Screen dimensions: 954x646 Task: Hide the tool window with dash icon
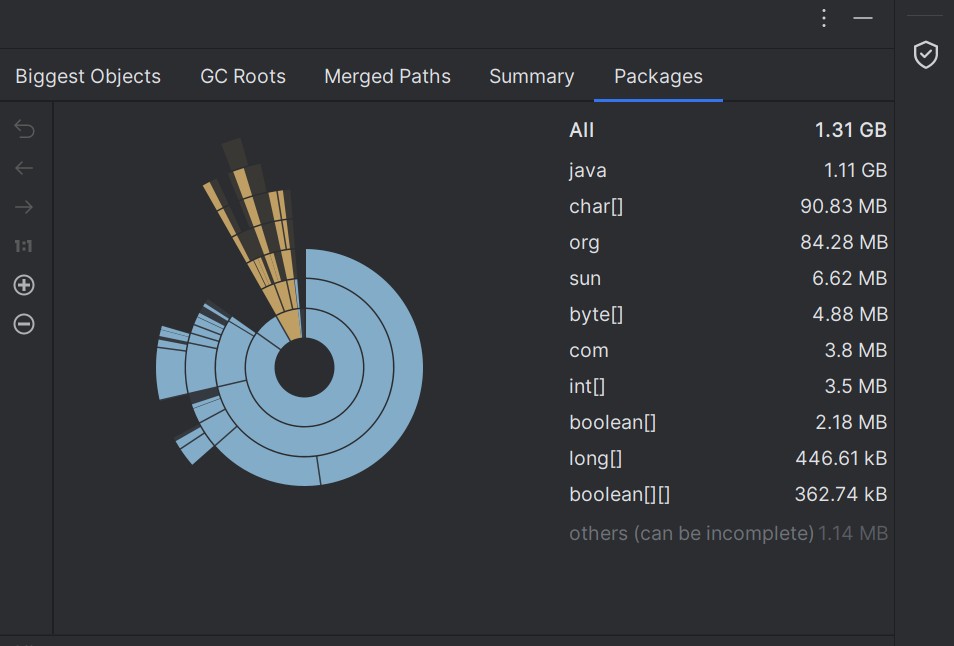click(x=863, y=18)
